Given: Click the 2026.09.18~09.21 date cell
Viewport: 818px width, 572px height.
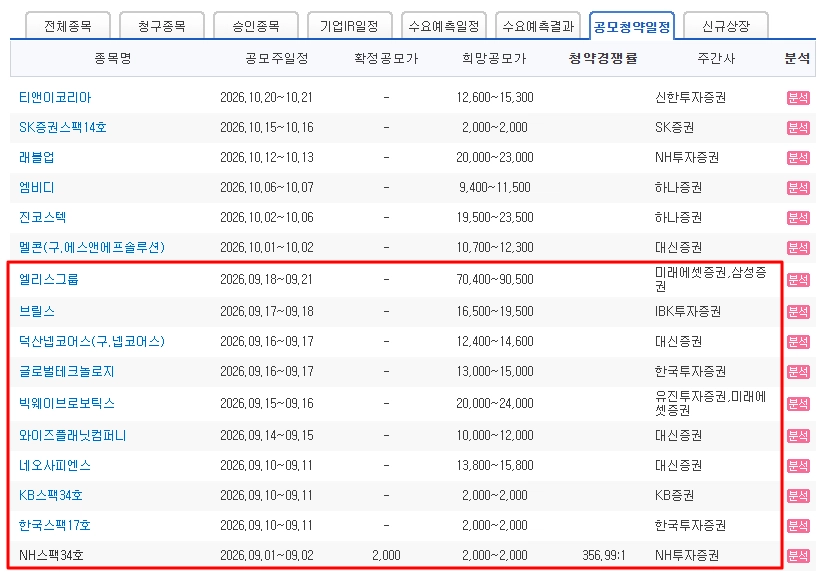Looking at the screenshot, I should point(267,280).
